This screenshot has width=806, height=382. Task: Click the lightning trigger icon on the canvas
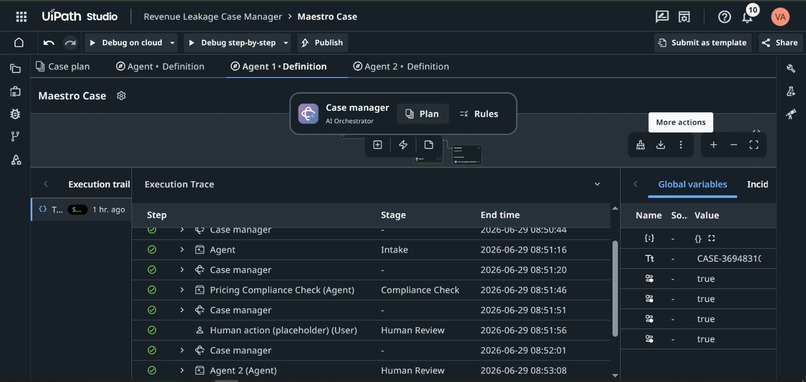[x=403, y=145]
